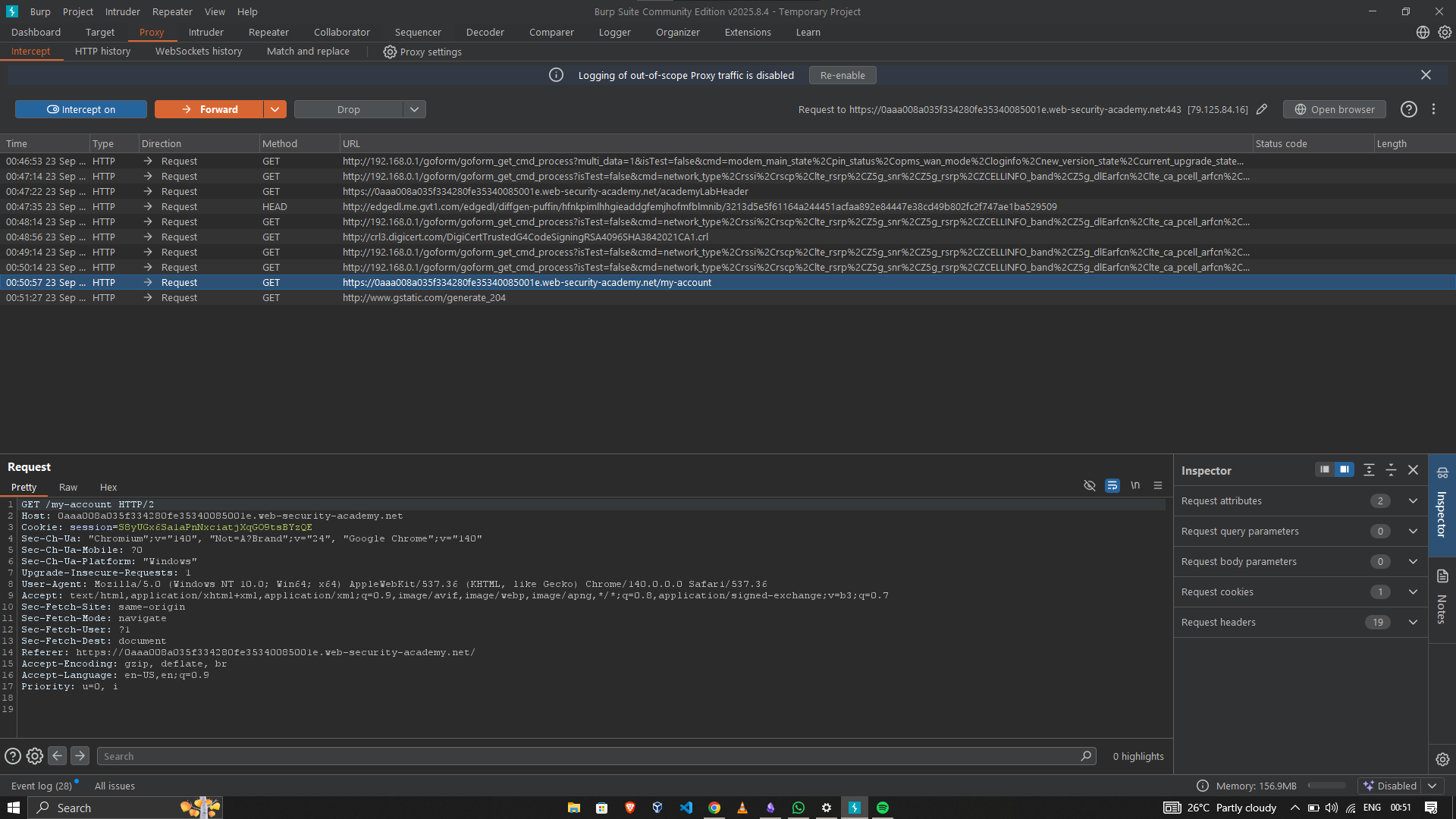This screenshot has width=1456, height=819.
Task: Click the edit target pencil icon
Action: click(x=1262, y=109)
